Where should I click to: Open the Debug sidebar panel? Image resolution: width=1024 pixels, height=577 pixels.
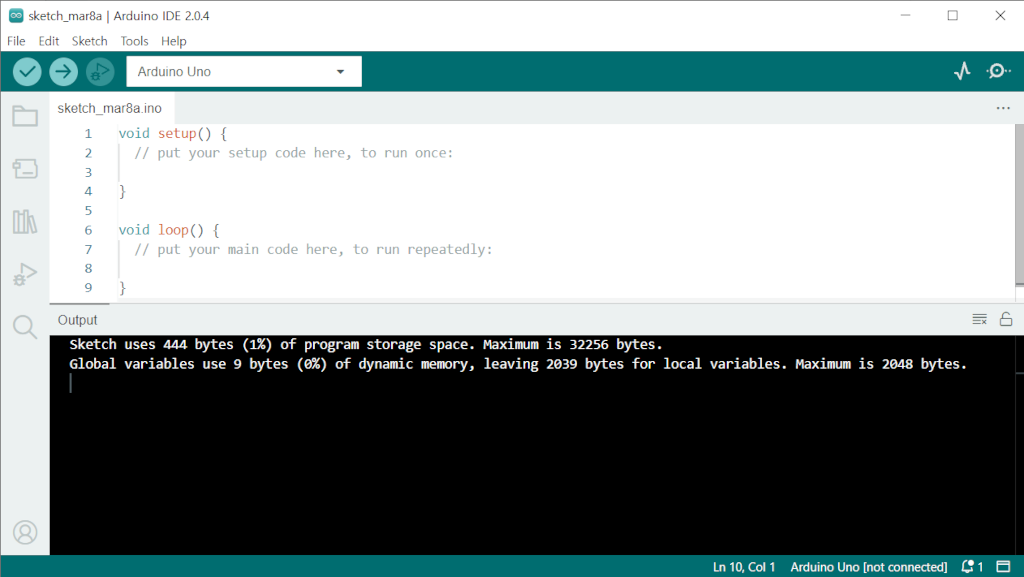pyautogui.click(x=25, y=274)
